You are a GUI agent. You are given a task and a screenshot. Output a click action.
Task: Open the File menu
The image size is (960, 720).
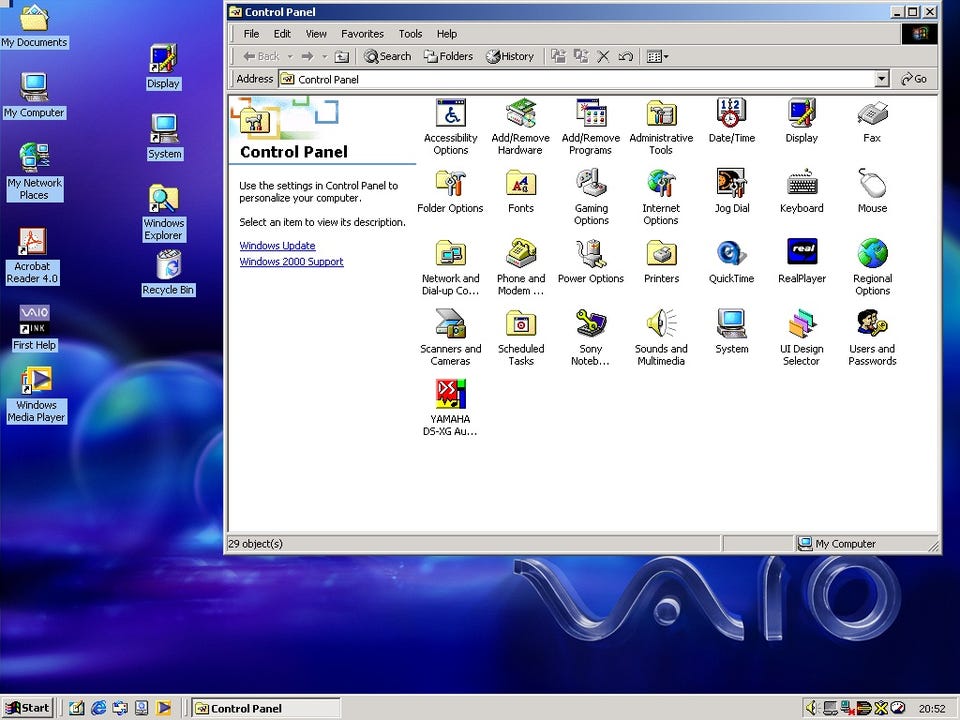[x=251, y=34]
